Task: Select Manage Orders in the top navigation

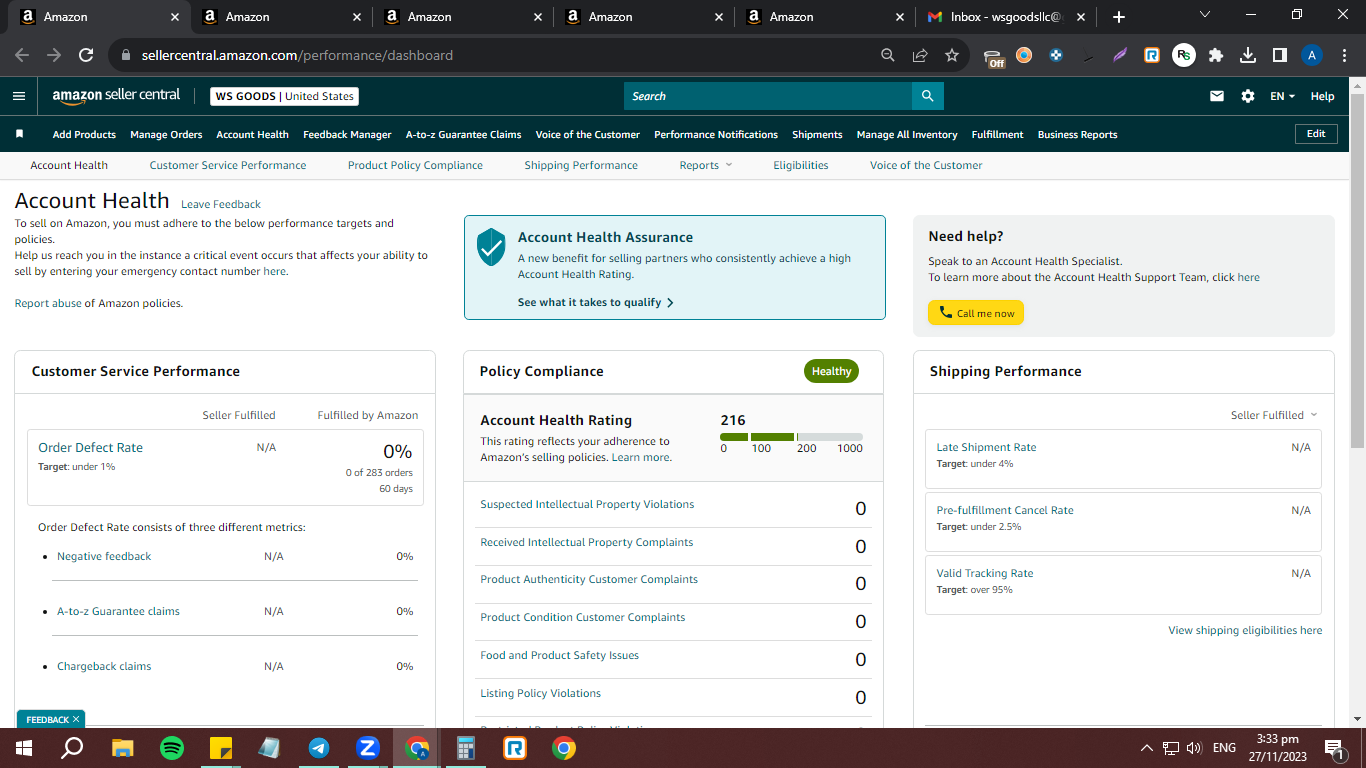Action: [166, 134]
